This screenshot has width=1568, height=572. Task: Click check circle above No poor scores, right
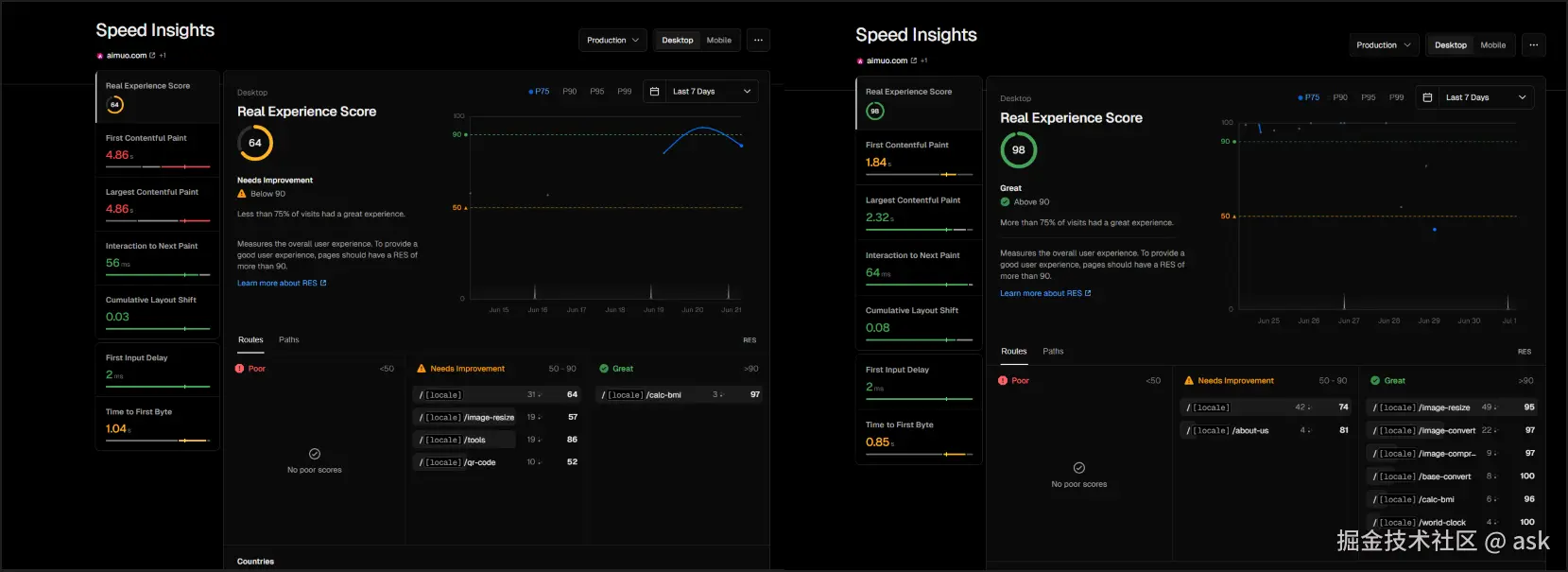(x=1079, y=468)
